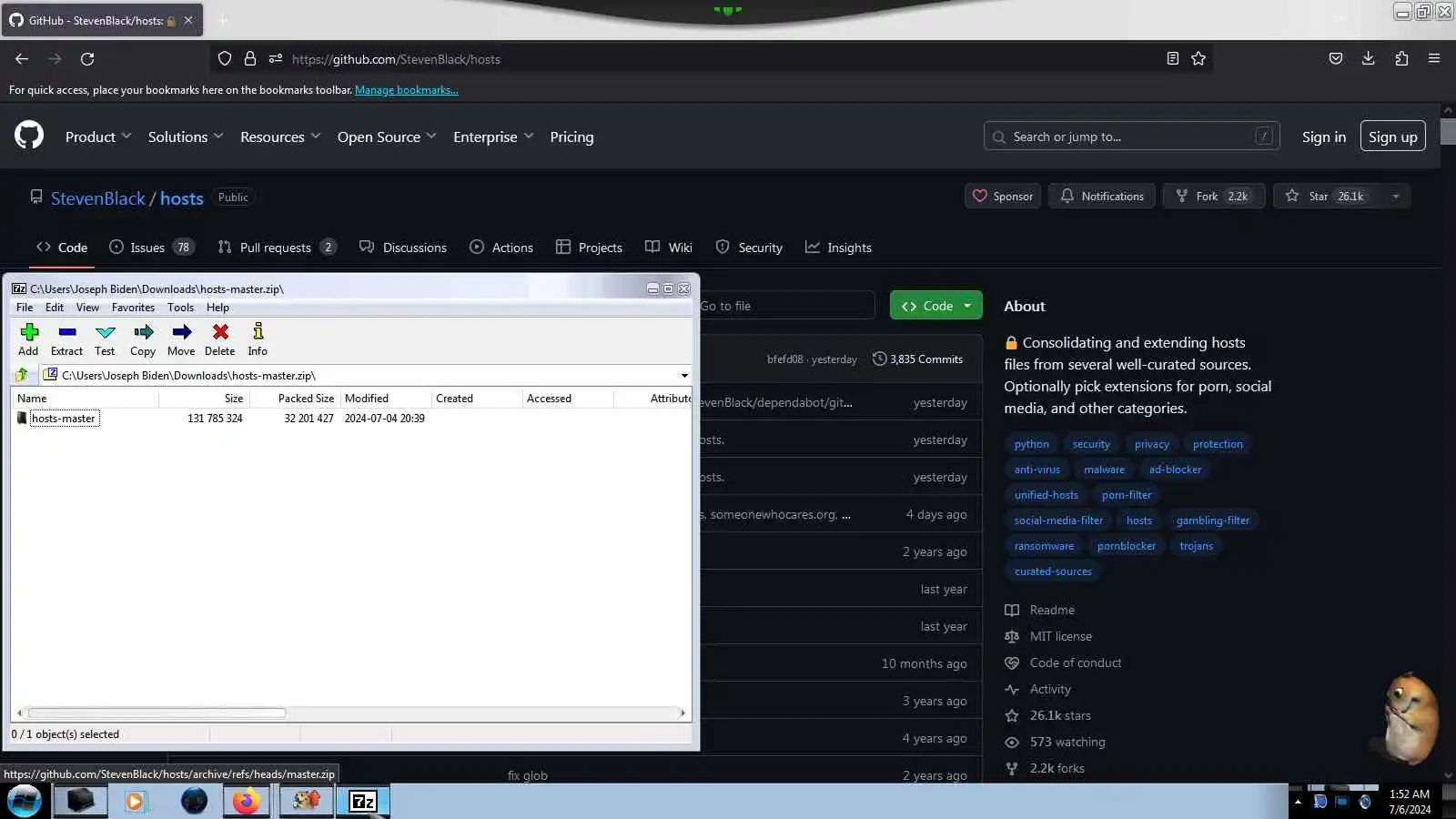Open the media player taskbar icon

[x=135, y=802]
